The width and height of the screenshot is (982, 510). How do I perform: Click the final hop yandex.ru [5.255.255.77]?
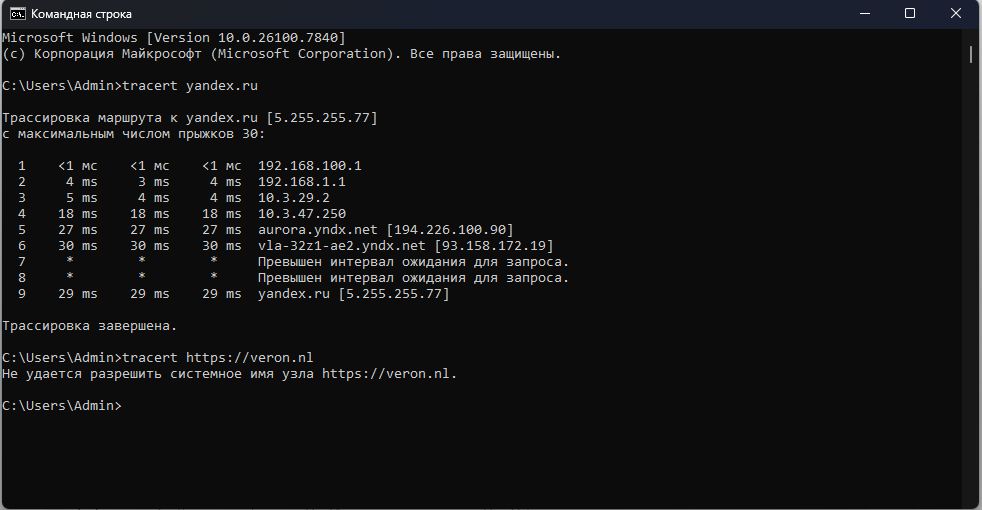353,294
